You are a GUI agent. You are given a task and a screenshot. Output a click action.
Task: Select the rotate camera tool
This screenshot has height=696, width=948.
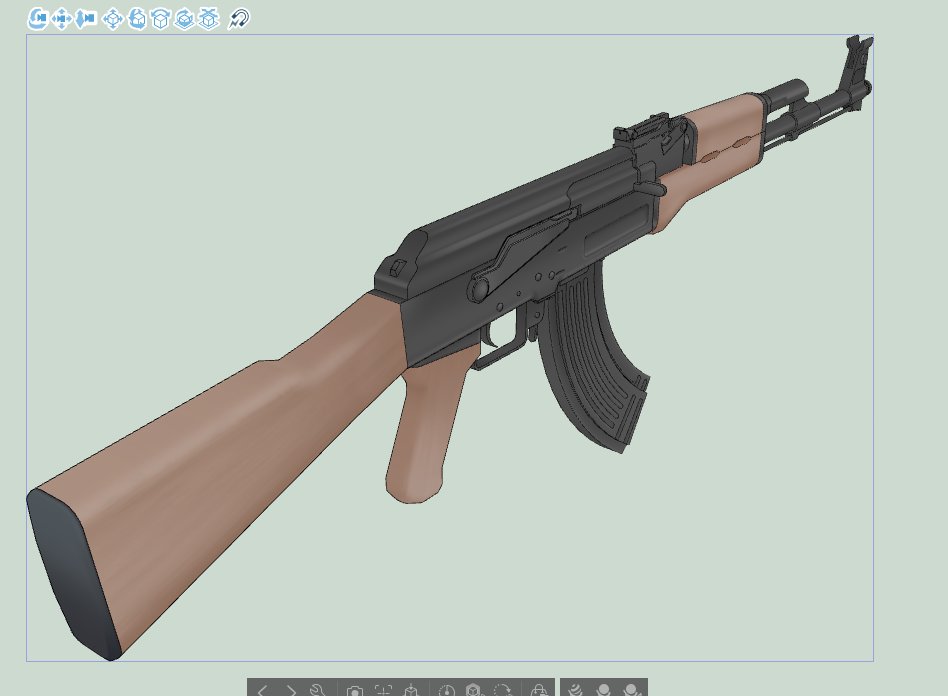[37, 19]
